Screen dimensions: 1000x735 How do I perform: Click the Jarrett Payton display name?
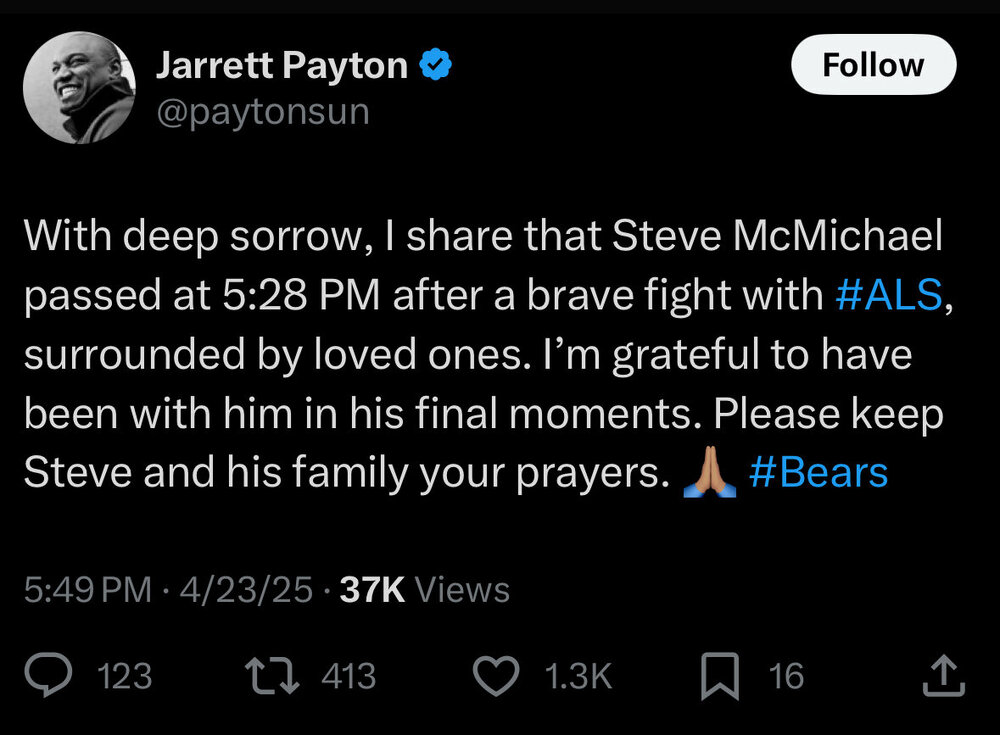[x=282, y=67]
